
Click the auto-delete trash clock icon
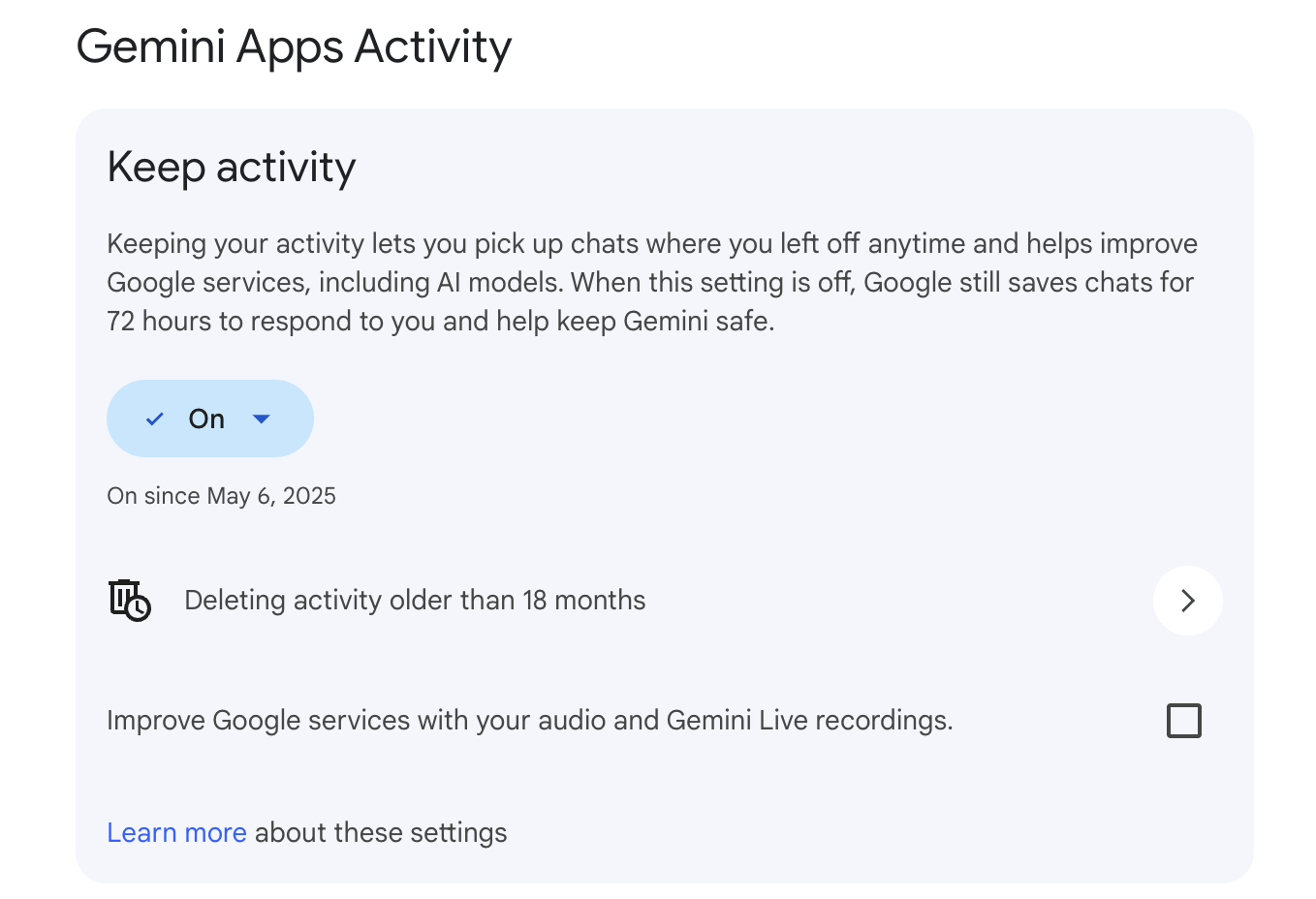click(129, 600)
